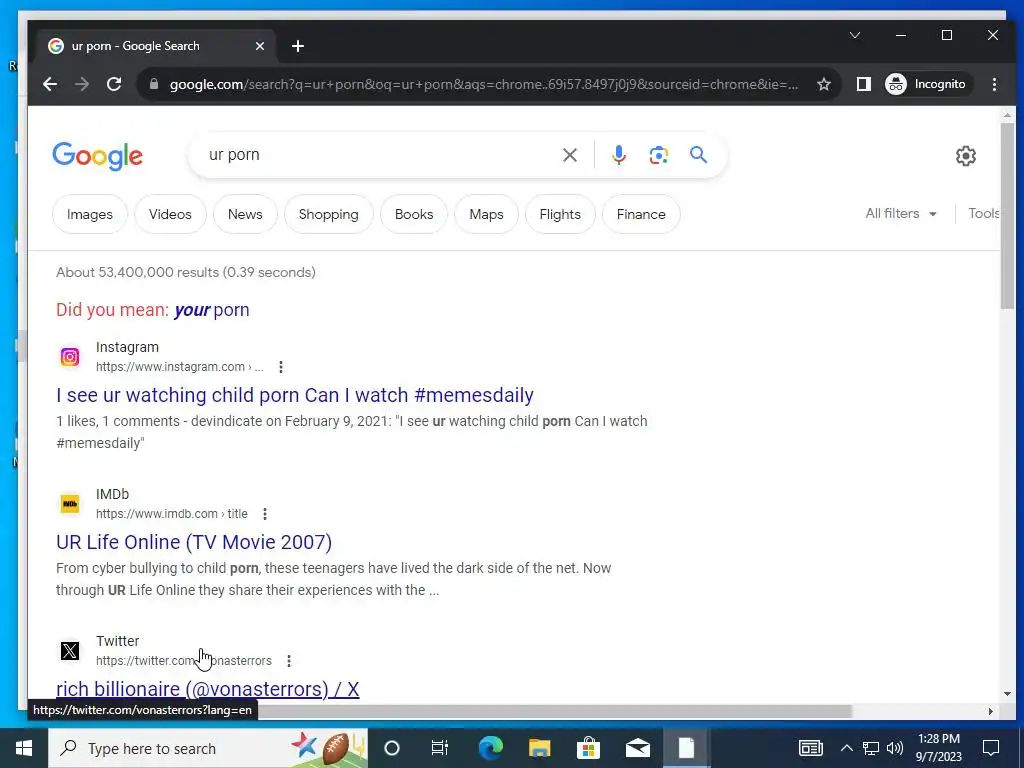Switch to the Books filter
Screen dimensions: 1024x768
(414, 214)
